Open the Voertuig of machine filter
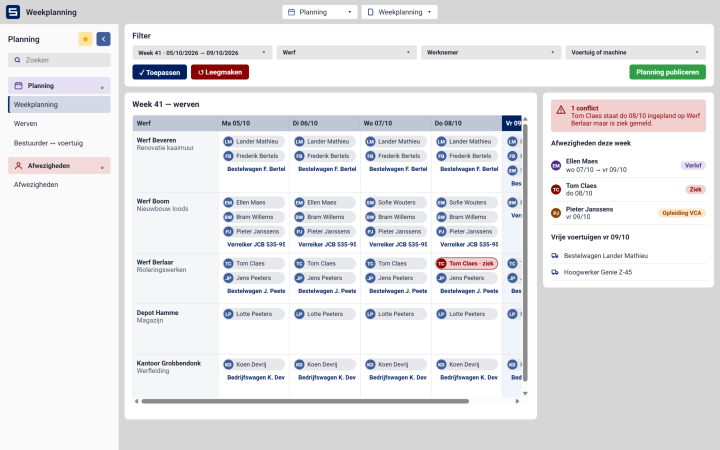The height and width of the screenshot is (450, 720). pyautogui.click(x=636, y=52)
